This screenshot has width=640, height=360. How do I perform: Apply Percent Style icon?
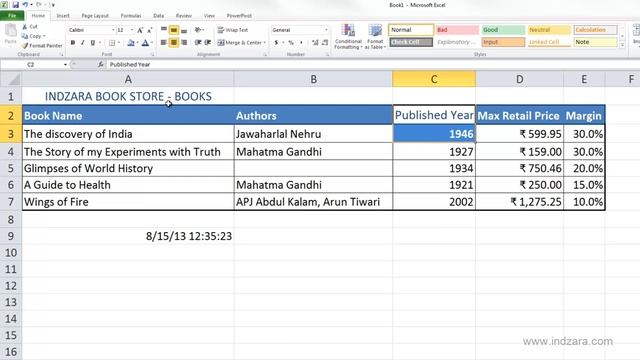pos(291,42)
